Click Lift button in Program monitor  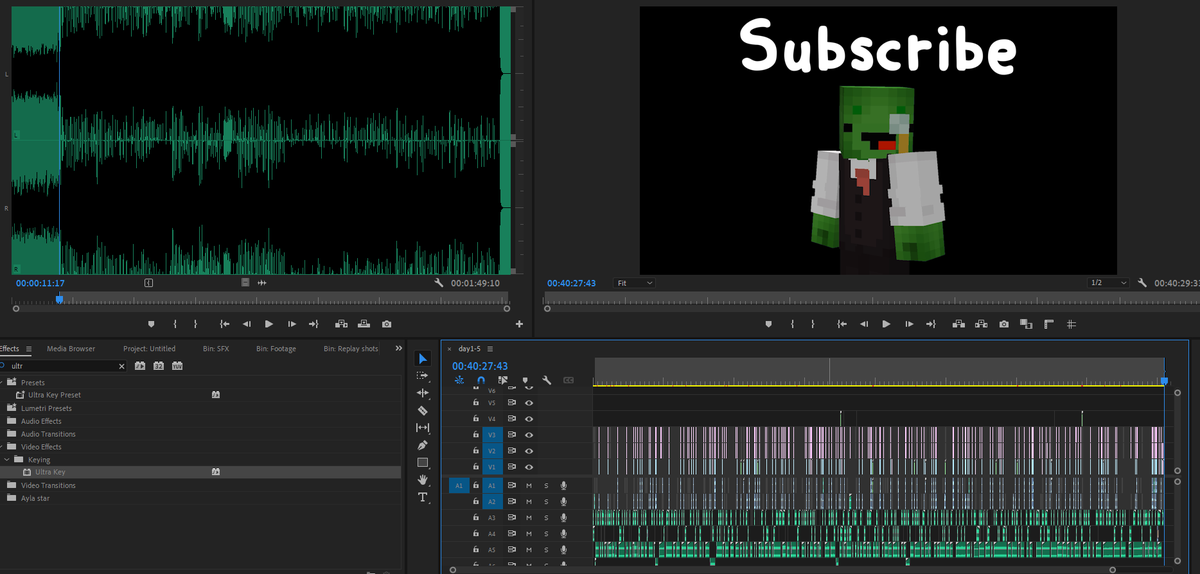click(x=958, y=324)
